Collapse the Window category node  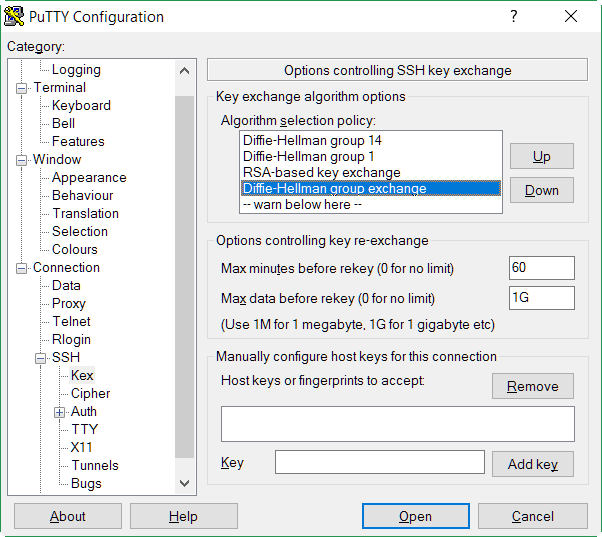click(x=22, y=160)
